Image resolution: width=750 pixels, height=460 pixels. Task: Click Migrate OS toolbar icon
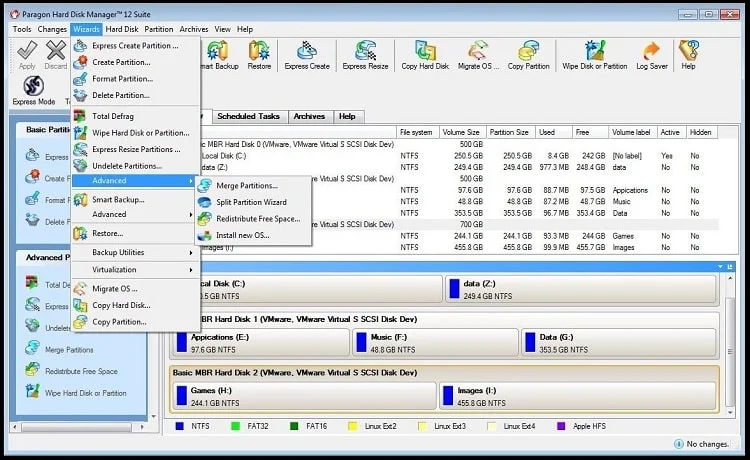tap(478, 51)
